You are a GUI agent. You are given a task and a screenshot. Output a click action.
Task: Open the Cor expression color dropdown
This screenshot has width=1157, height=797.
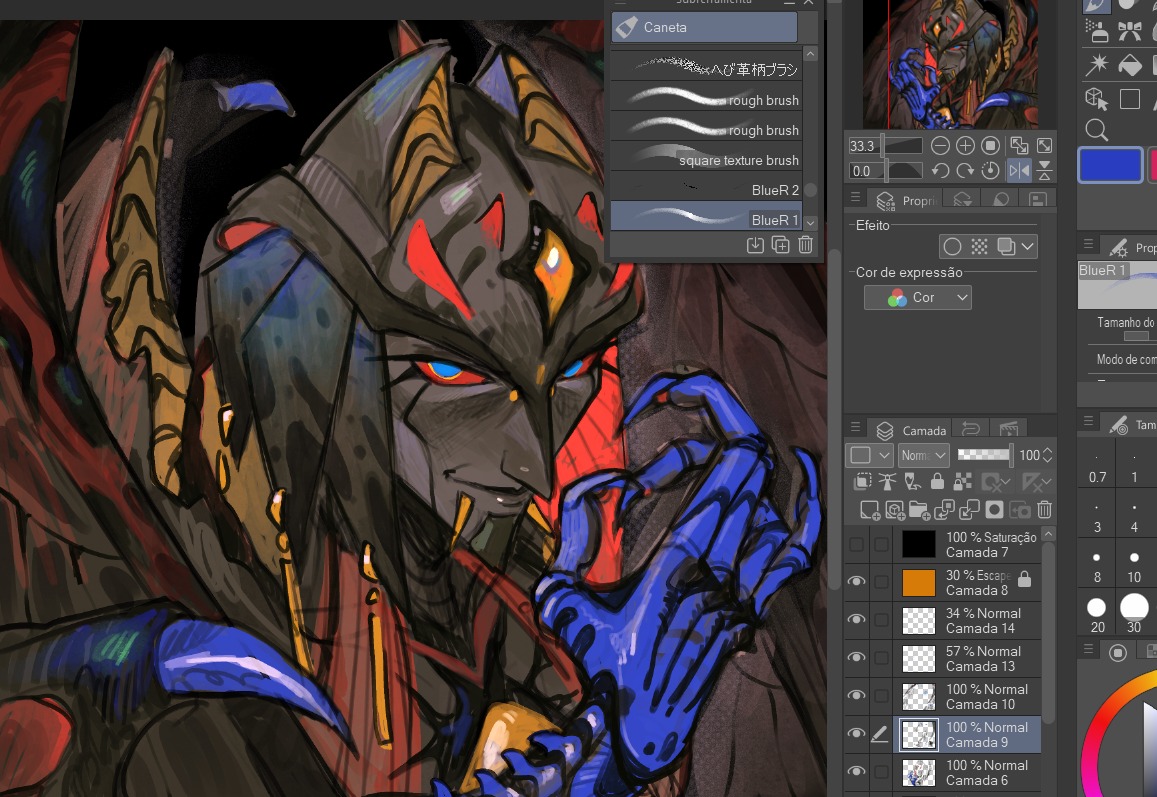pos(918,297)
